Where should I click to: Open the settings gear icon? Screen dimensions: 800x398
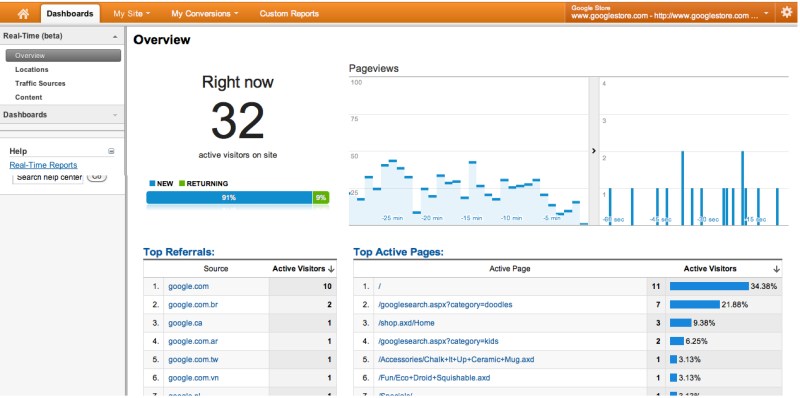tap(786, 13)
